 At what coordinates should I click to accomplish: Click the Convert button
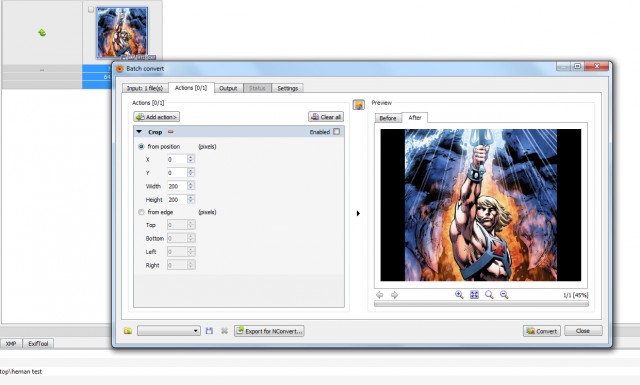[x=542, y=331]
